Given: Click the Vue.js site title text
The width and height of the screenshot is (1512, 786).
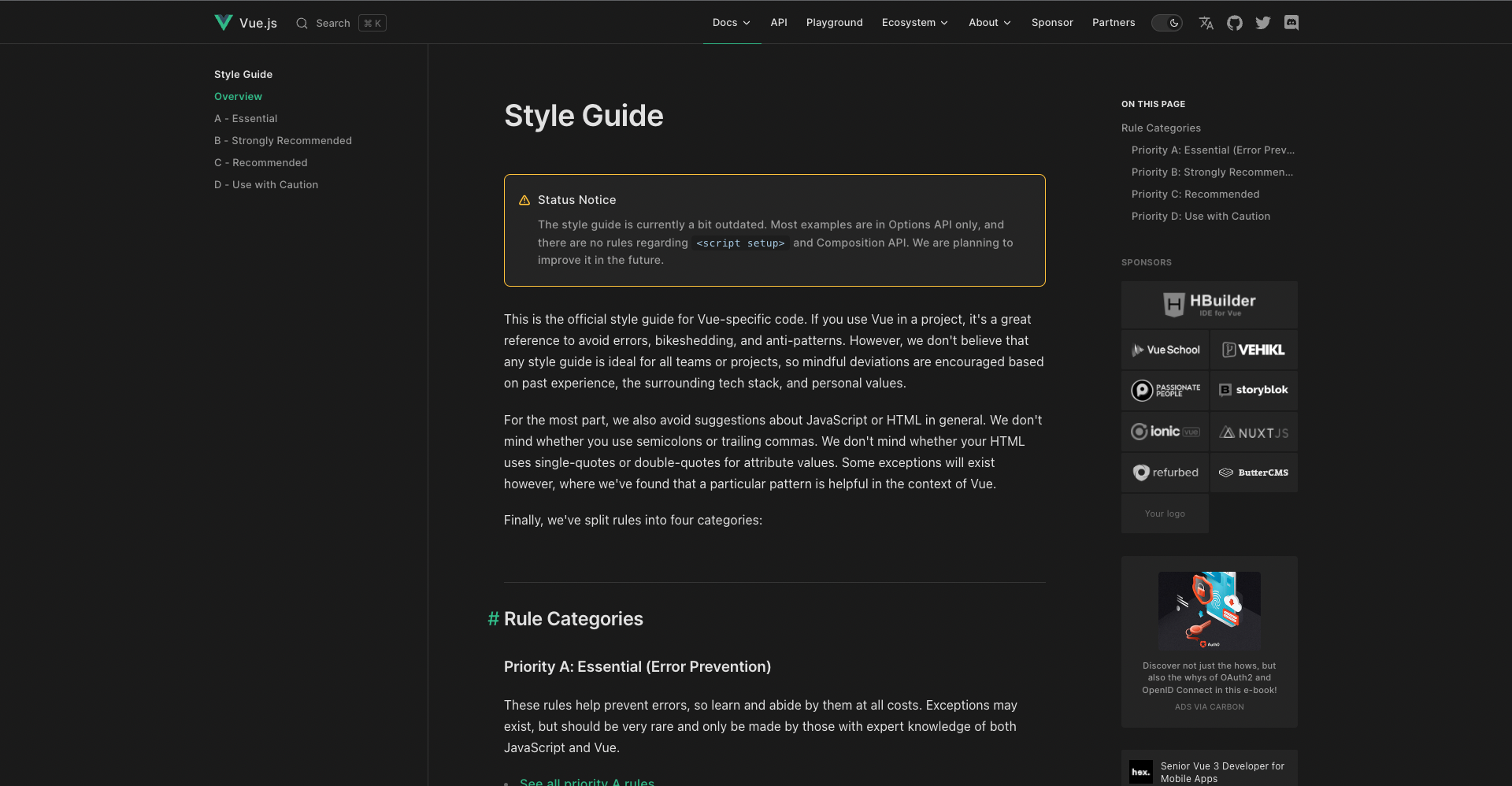Looking at the screenshot, I should pyautogui.click(x=258, y=24).
